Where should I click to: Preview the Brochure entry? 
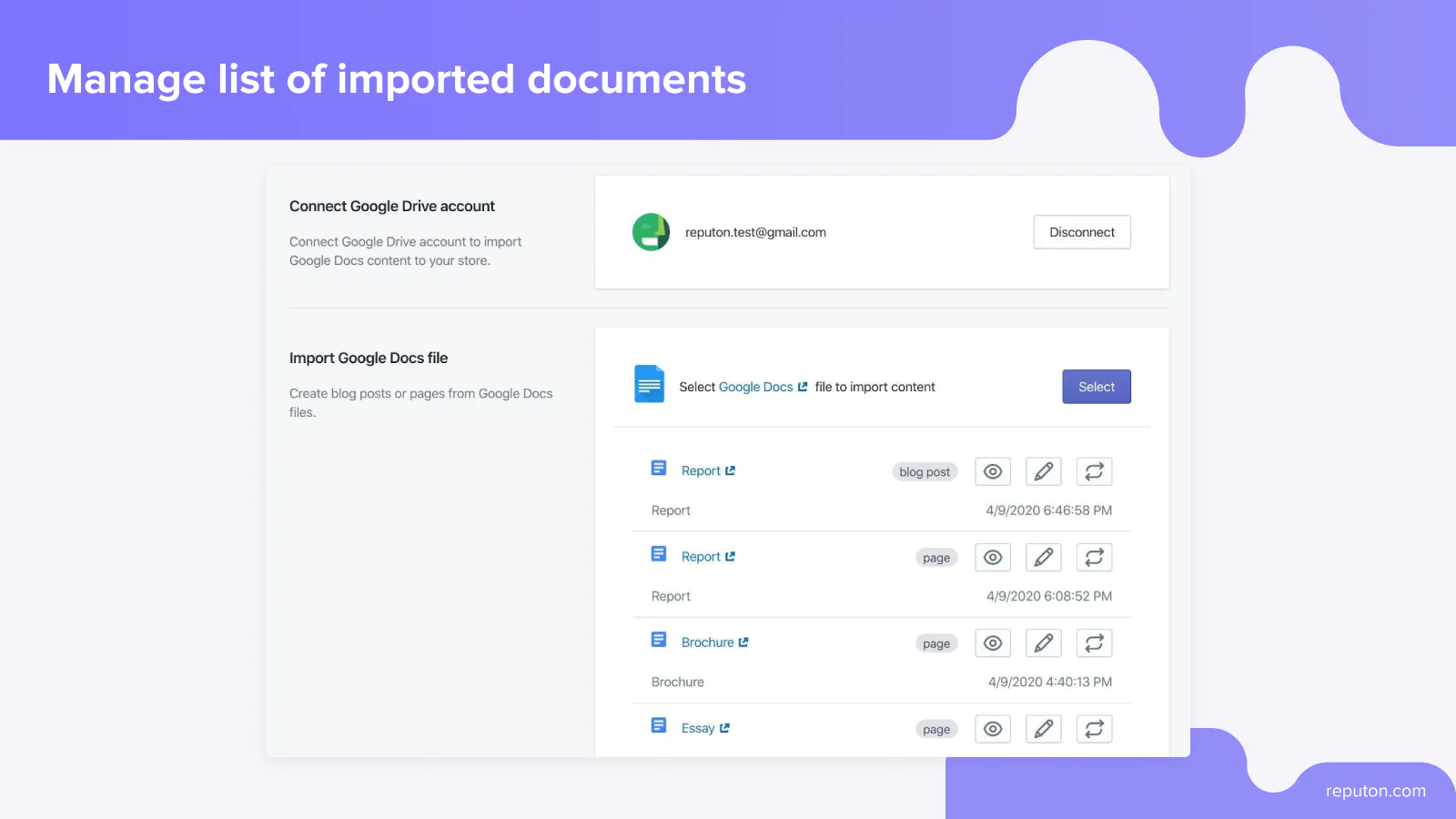click(x=993, y=642)
